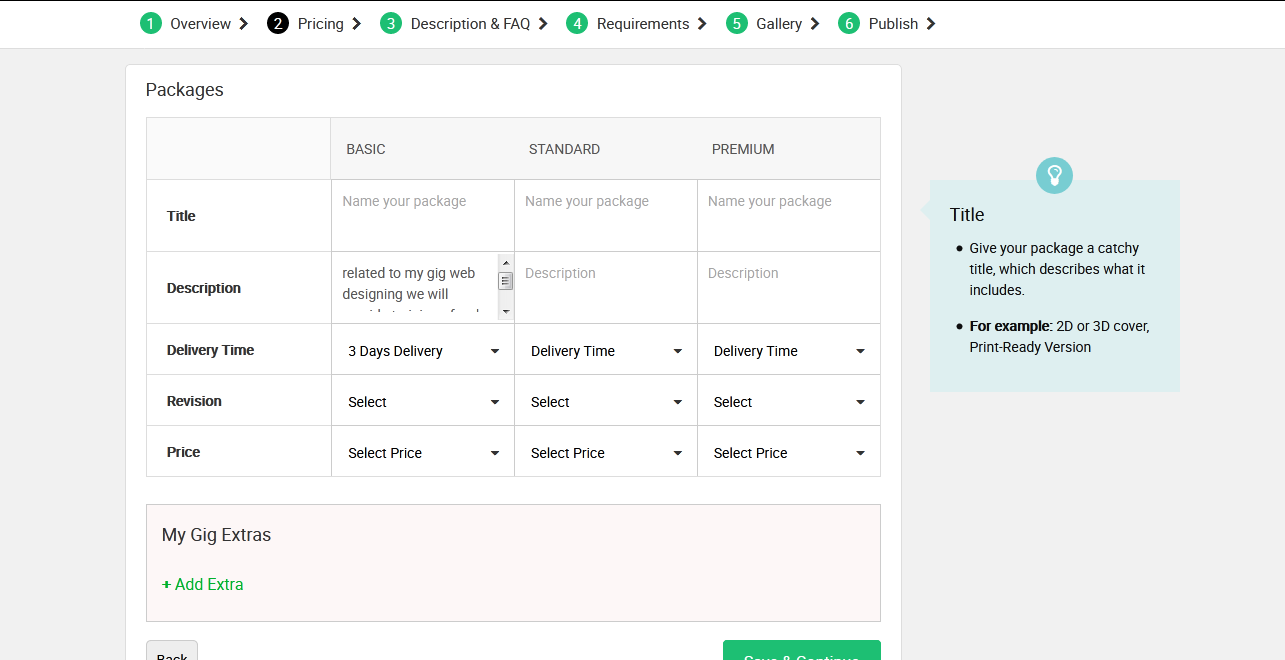The height and width of the screenshot is (660, 1285).
Task: Click the Save & Continue button
Action: (801, 652)
